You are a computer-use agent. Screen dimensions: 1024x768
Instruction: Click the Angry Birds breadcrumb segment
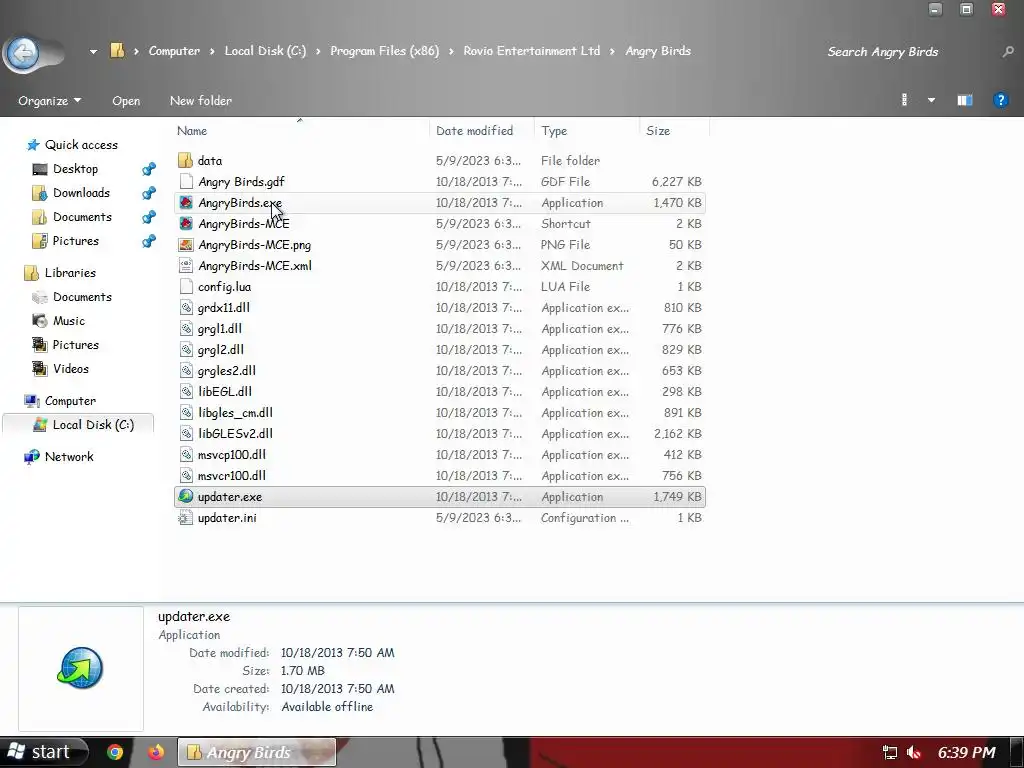point(658,51)
